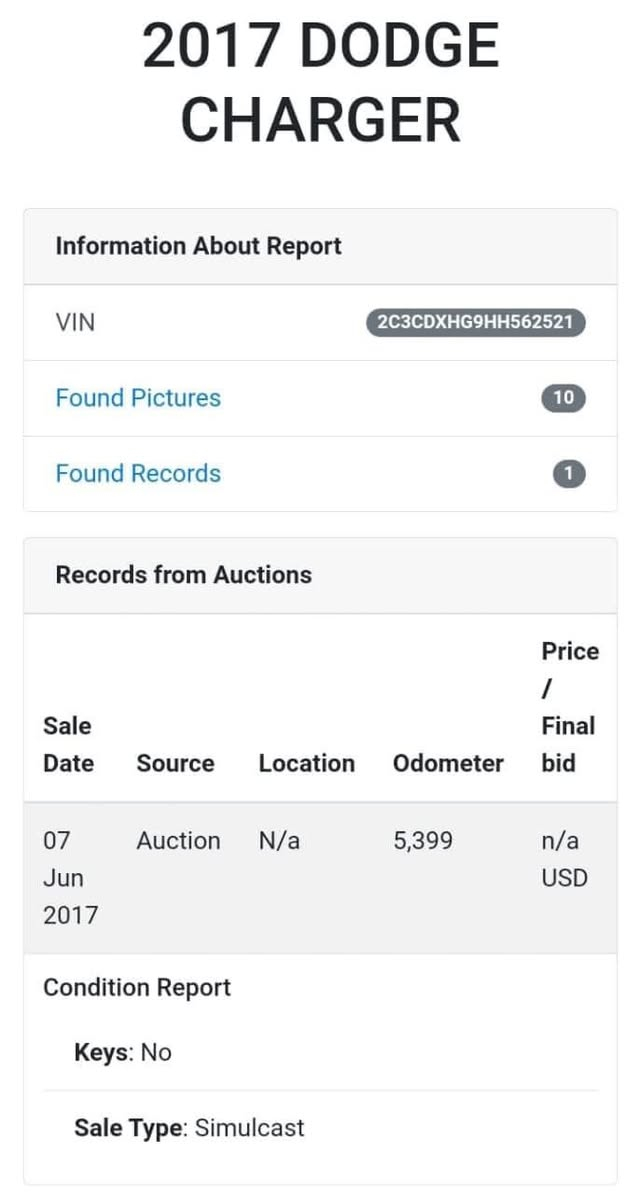This screenshot has height=1194, width=640.
Task: Click the Price / Final bid column header
Action: point(568,707)
